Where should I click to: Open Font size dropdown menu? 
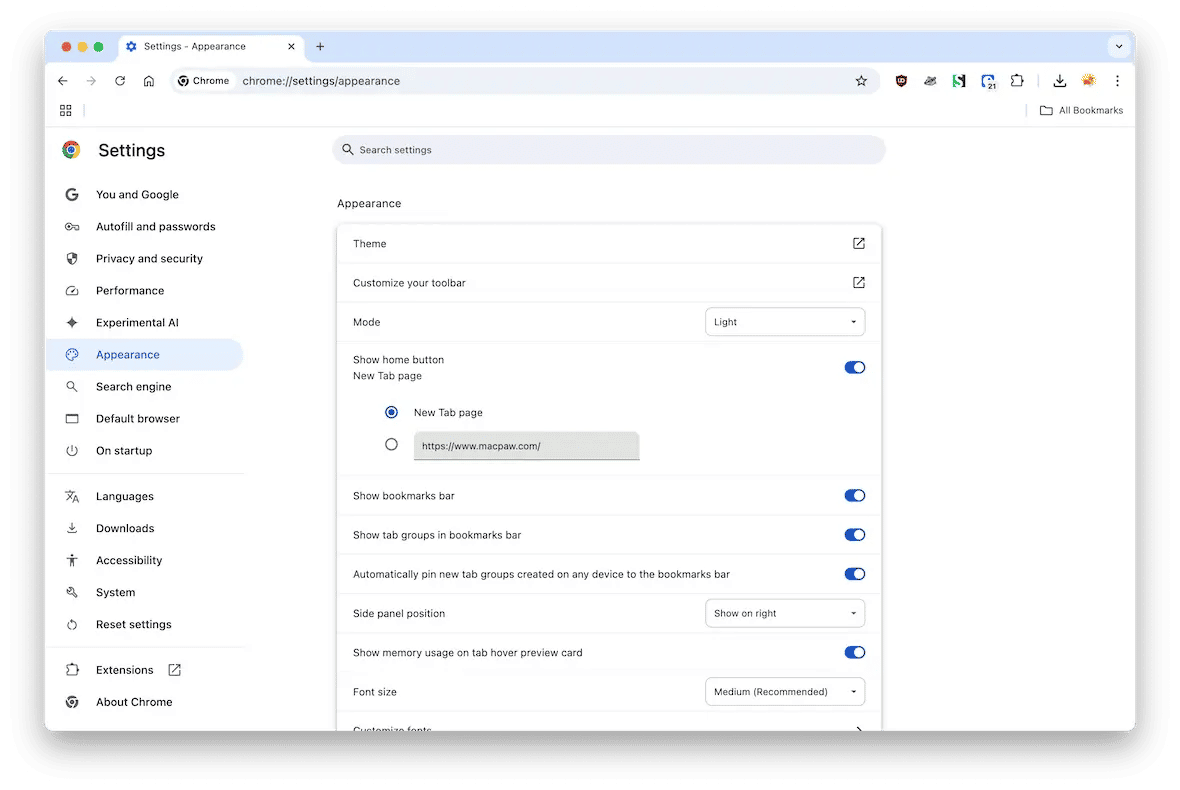[785, 692]
